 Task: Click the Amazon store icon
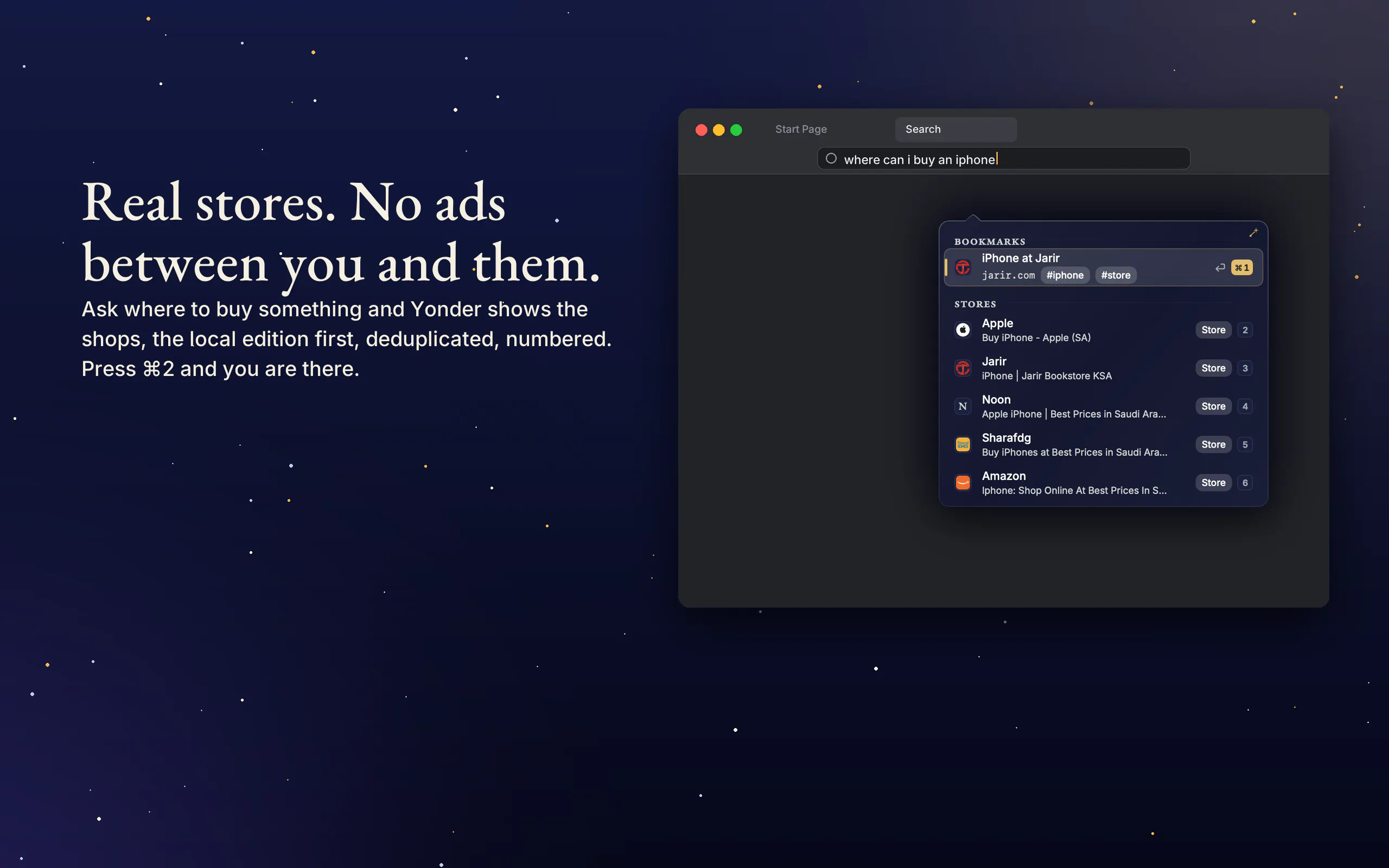pyautogui.click(x=963, y=482)
